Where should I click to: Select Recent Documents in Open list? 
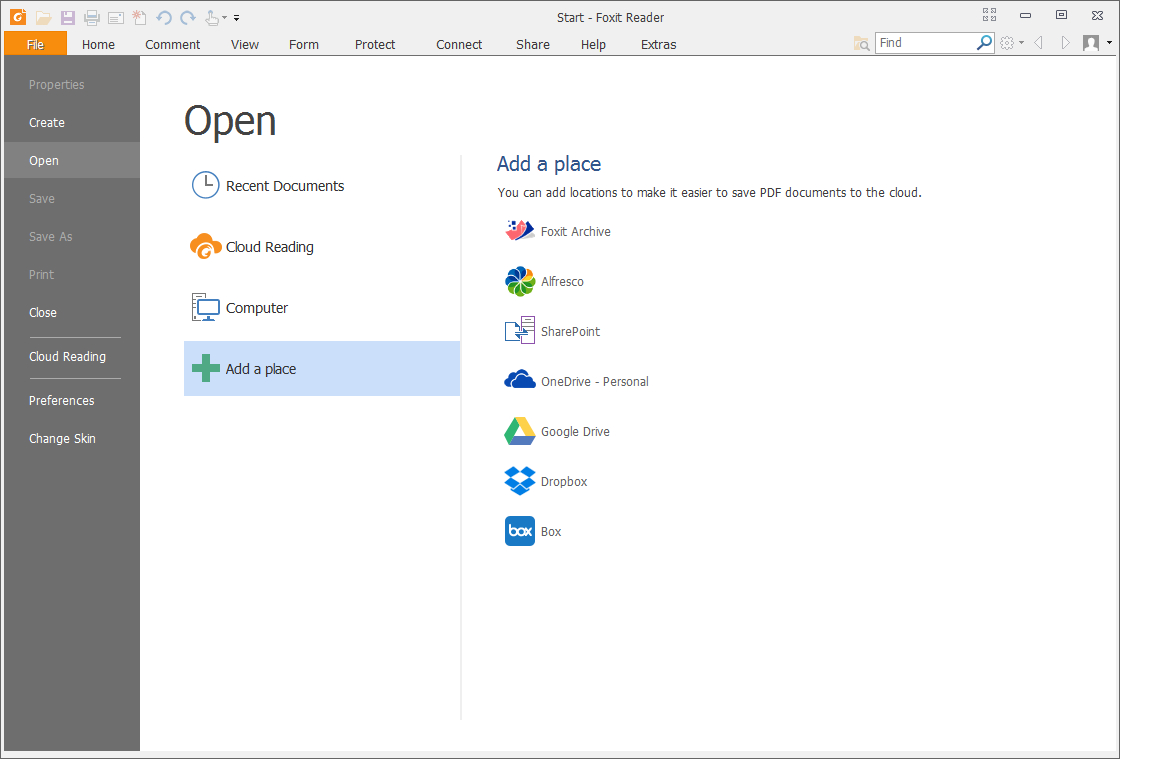pos(285,186)
